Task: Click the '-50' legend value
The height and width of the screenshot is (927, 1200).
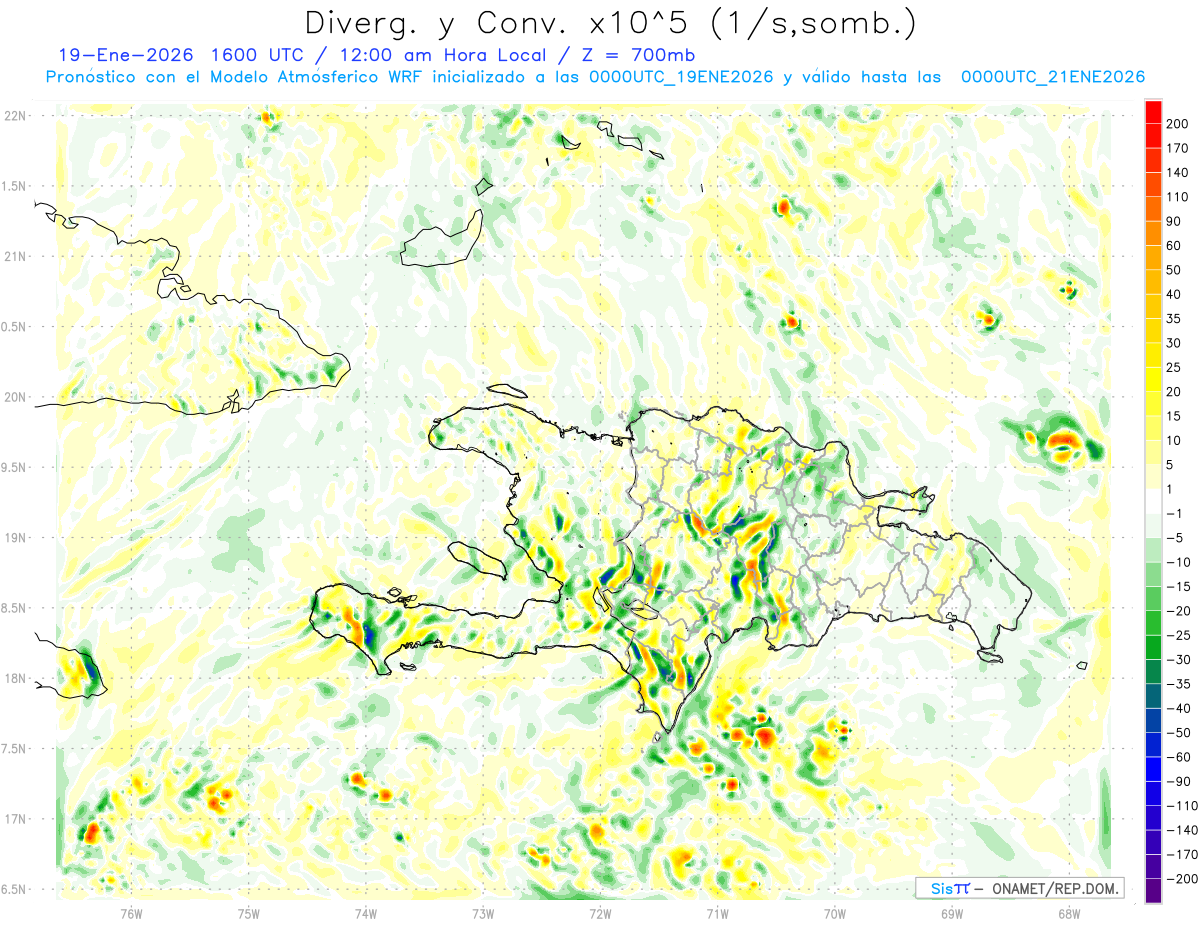Action: [1177, 732]
